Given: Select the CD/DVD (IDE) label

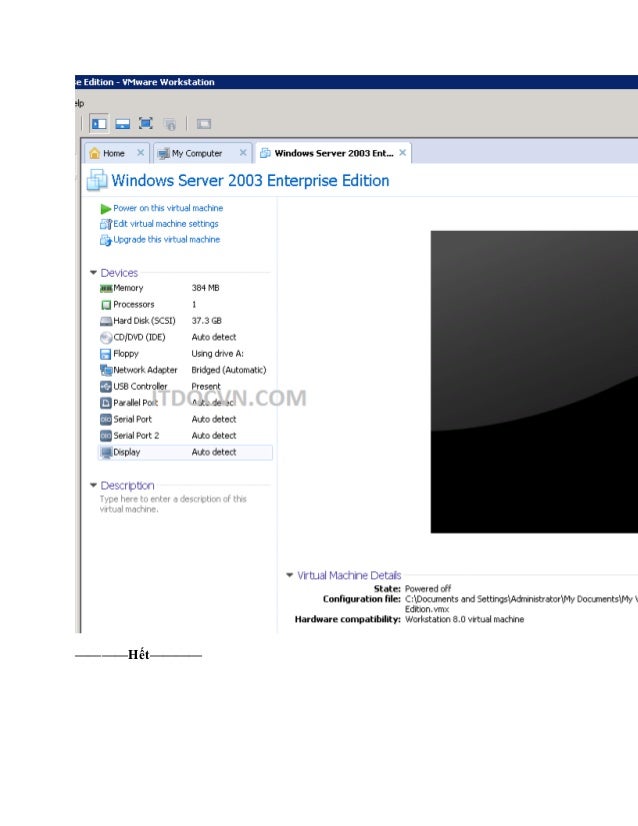Looking at the screenshot, I should (139, 337).
